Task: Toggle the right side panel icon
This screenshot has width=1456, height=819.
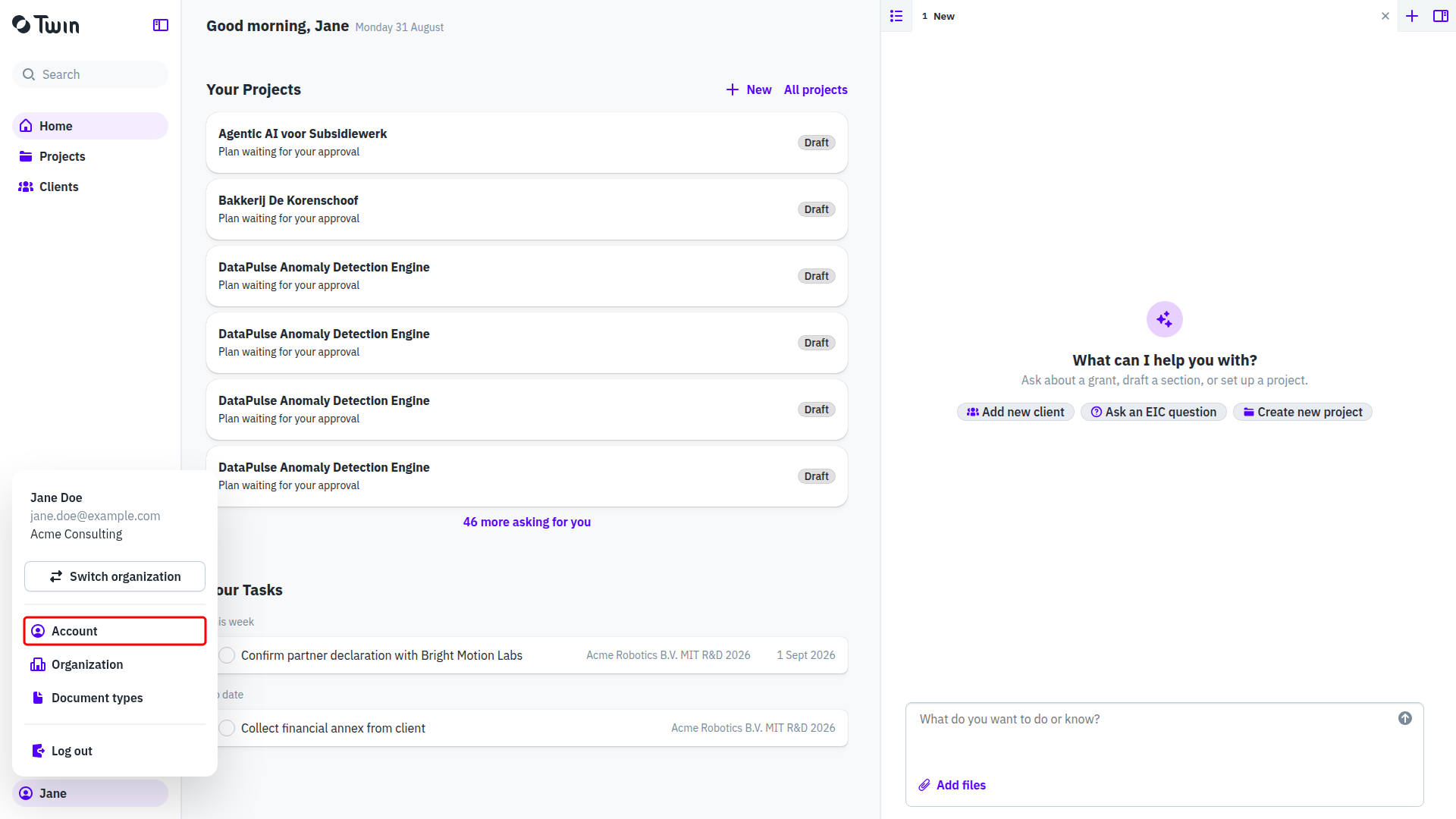Action: pyautogui.click(x=1441, y=16)
